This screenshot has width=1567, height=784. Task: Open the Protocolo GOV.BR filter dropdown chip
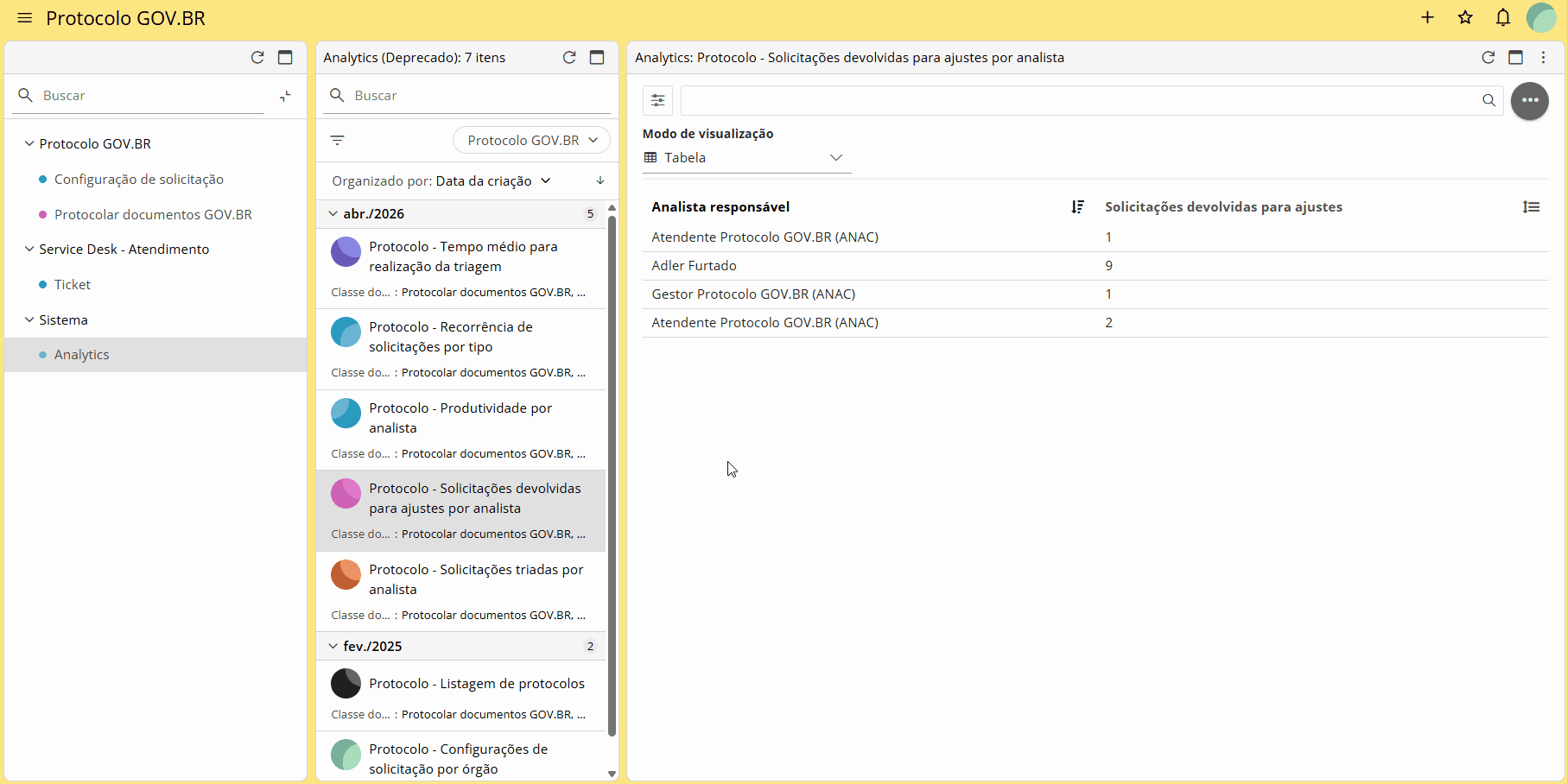tap(531, 140)
